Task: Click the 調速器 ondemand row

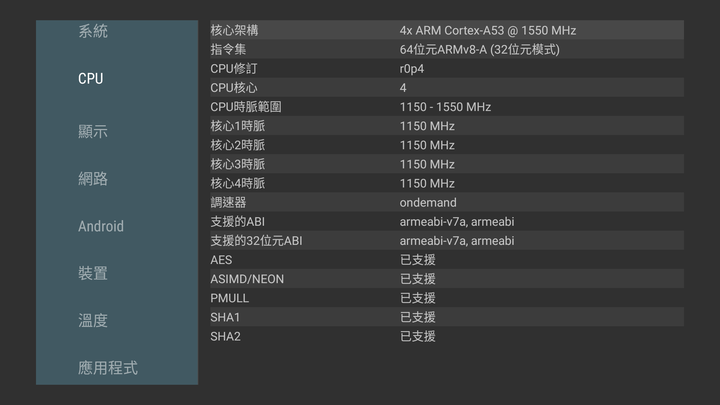Action: point(447,202)
